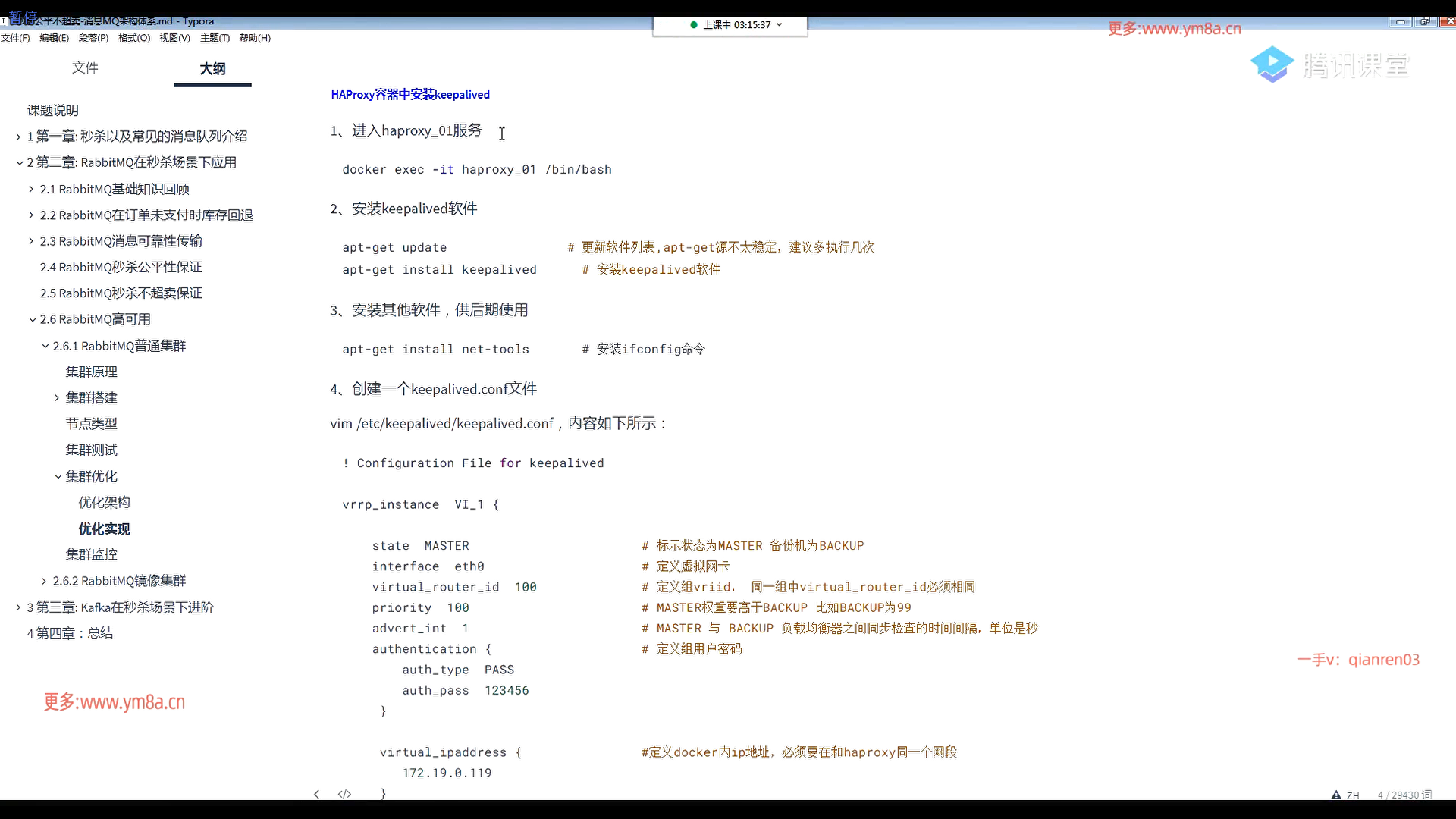Open the class timer dropdown arrow
This screenshot has height=819, width=1456.
[x=779, y=24]
